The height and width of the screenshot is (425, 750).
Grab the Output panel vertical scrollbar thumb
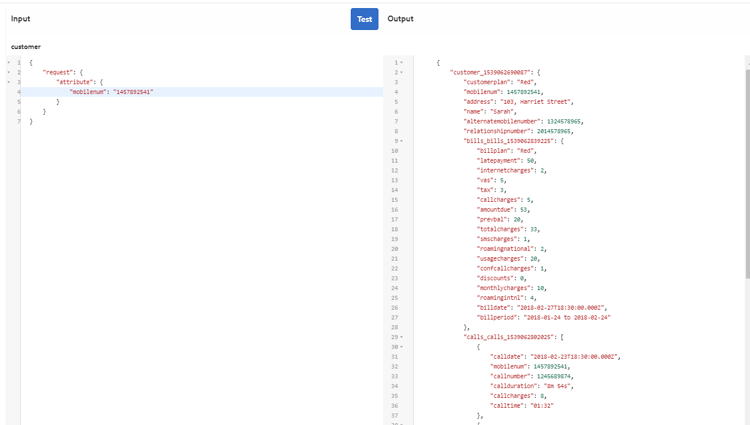click(x=747, y=173)
